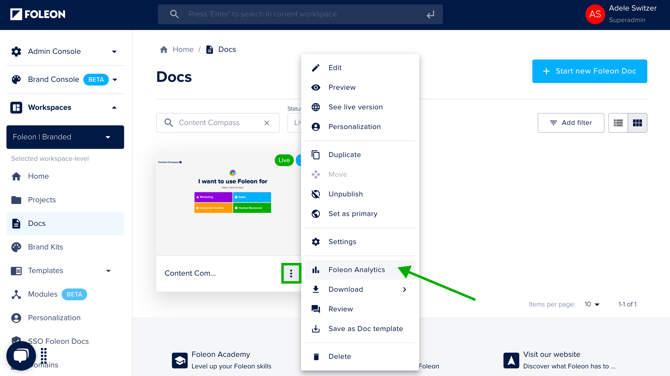Viewport: 670px width, 376px height.
Task: Expand the Templates submenu
Action: tap(108, 271)
